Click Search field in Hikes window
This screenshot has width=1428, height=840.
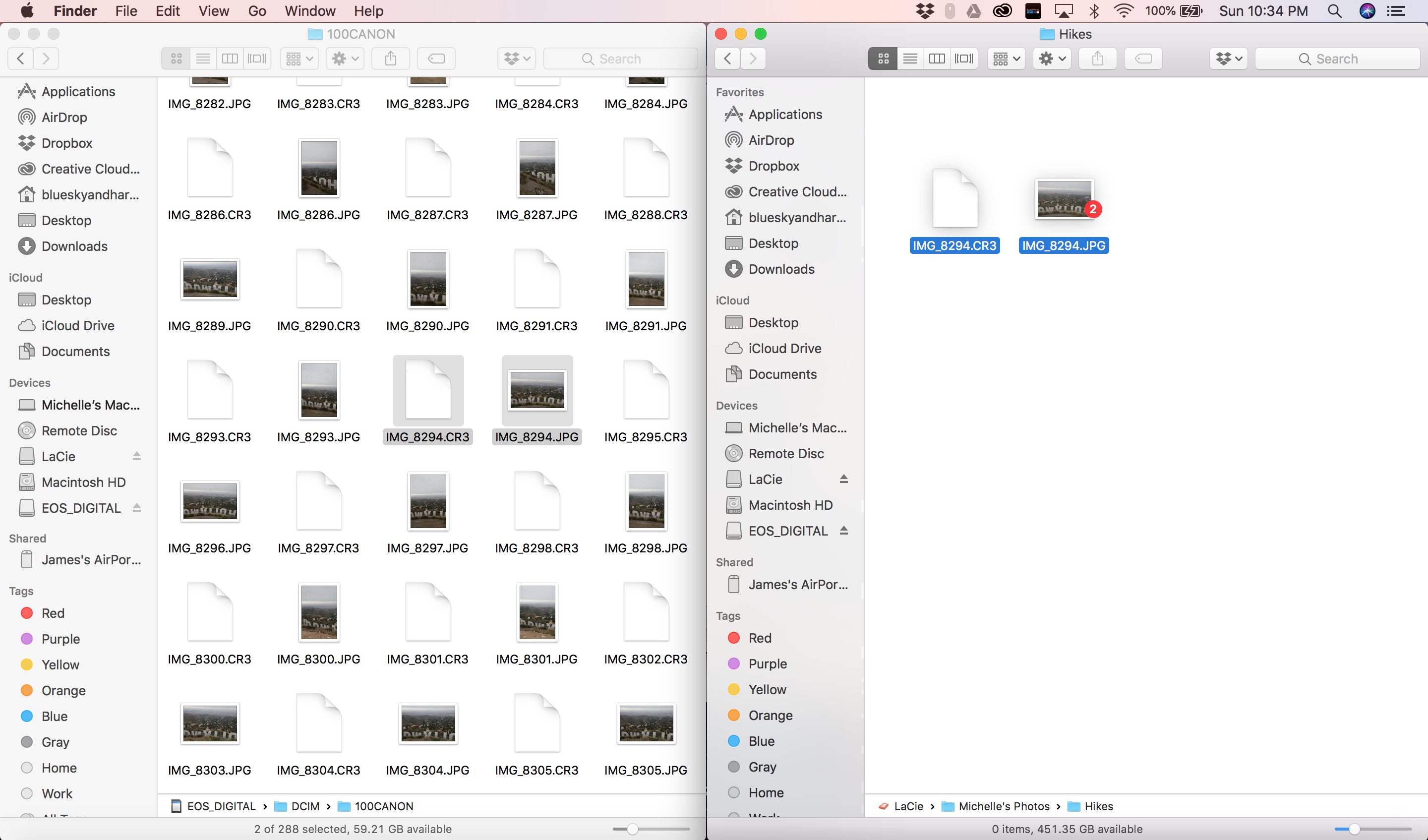coord(1337,59)
